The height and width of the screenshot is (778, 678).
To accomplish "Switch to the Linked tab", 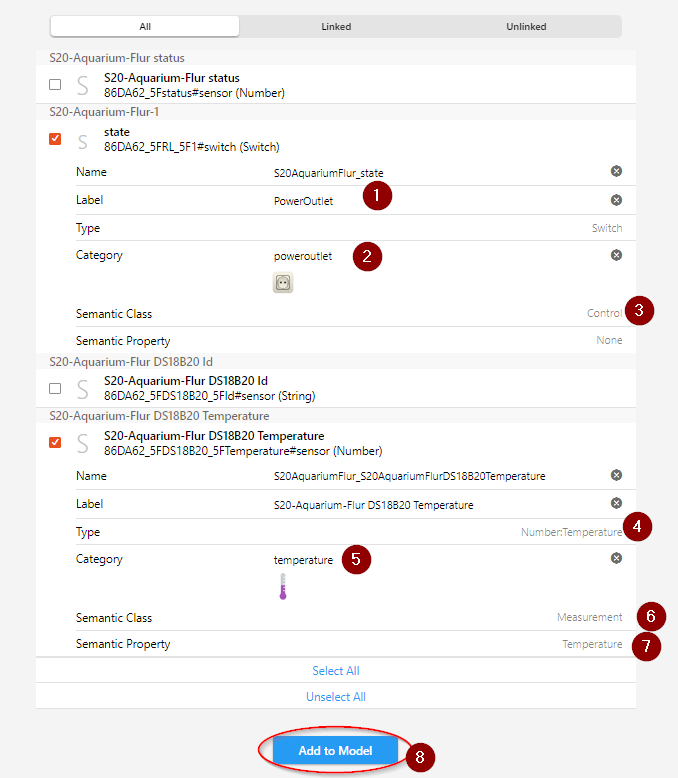I will [x=336, y=26].
